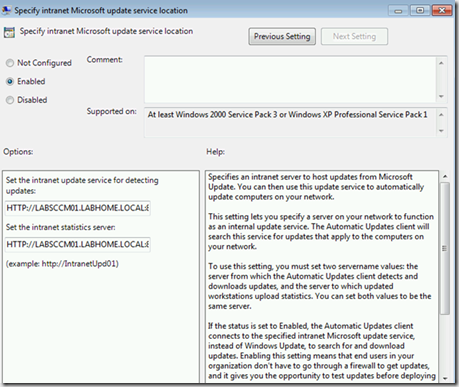Image resolution: width=459 pixels, height=387 pixels.
Task: Click the 'Set the intranet update service' label
Action: click(82, 185)
